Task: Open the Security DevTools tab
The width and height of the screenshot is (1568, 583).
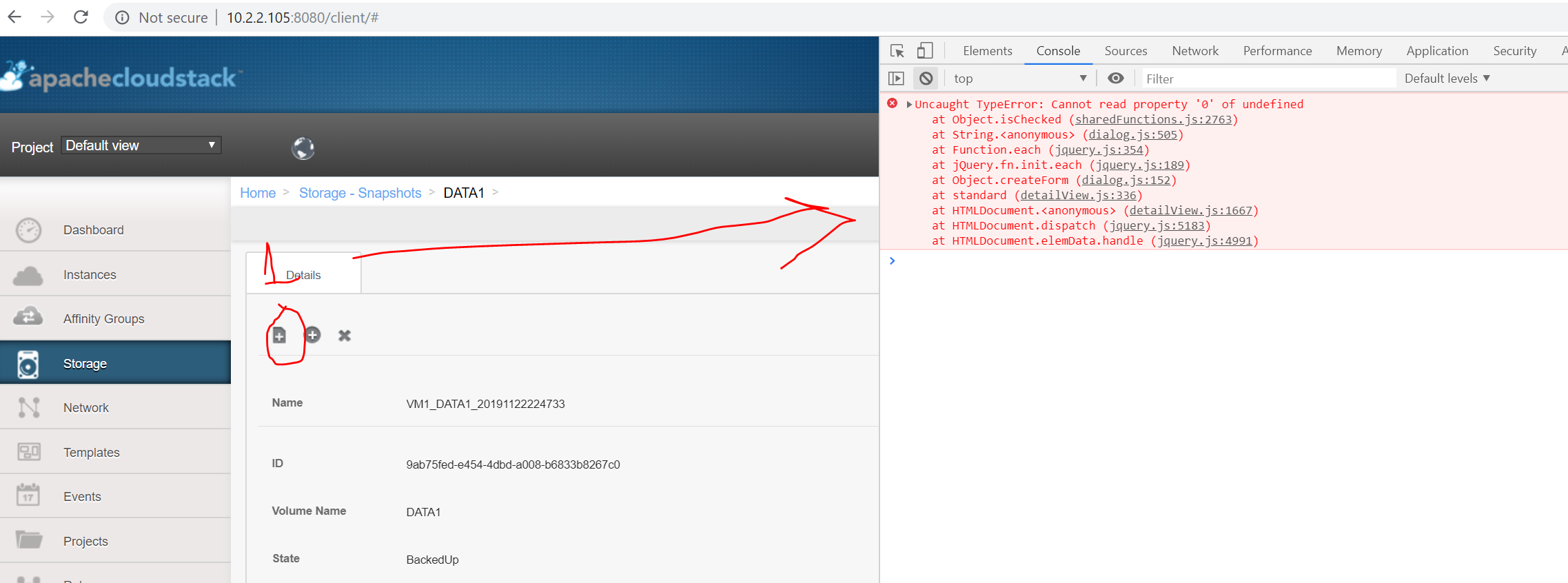Action: (x=1515, y=51)
